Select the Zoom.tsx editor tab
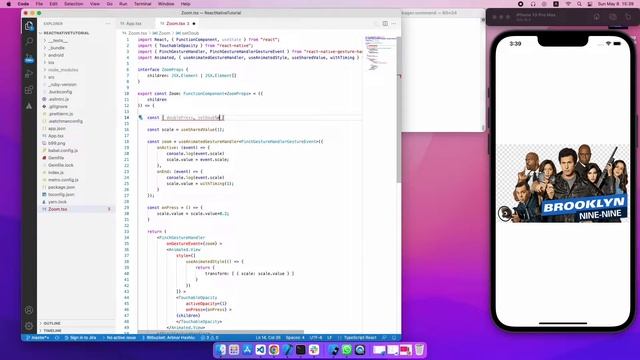This screenshot has width=640, height=360. click(x=178, y=24)
